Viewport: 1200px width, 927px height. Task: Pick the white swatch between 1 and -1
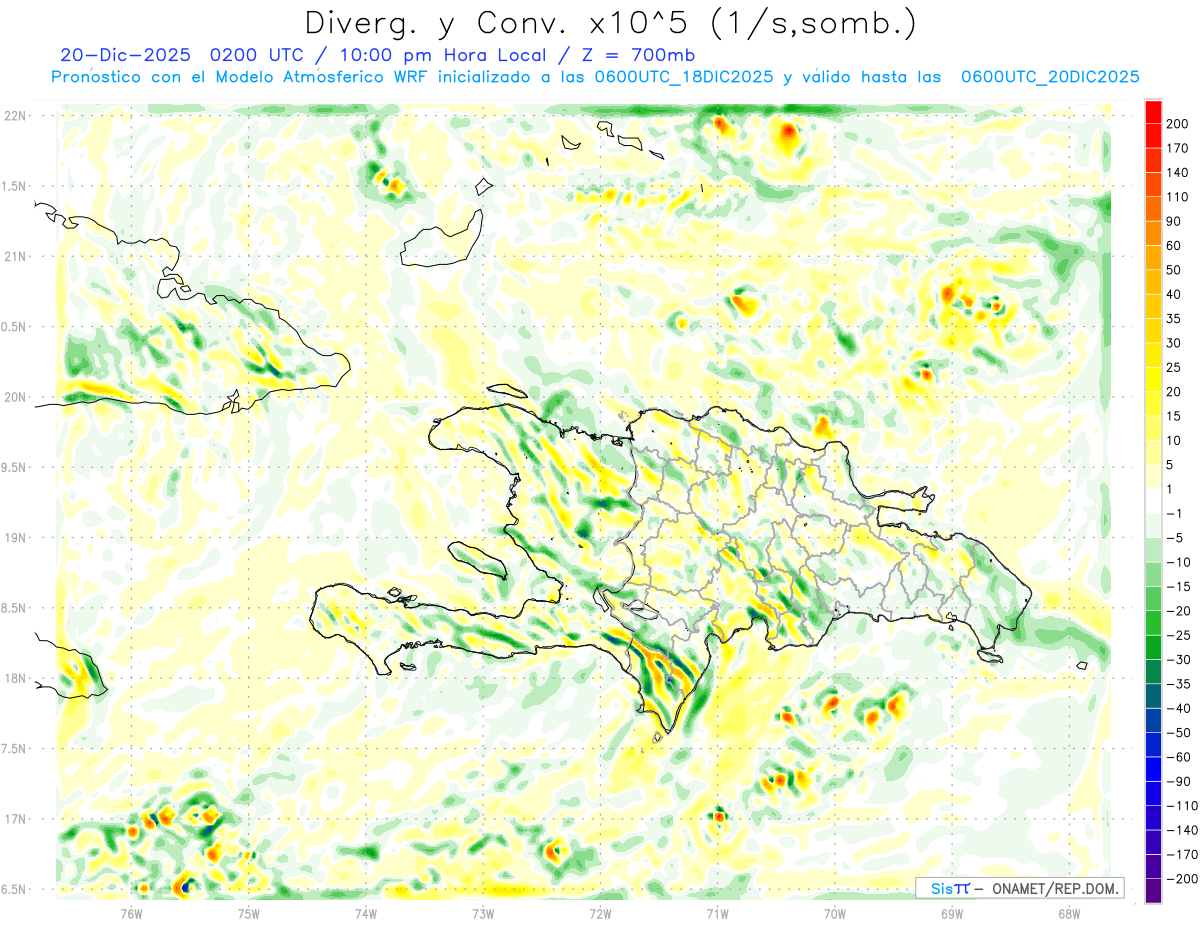click(1153, 502)
